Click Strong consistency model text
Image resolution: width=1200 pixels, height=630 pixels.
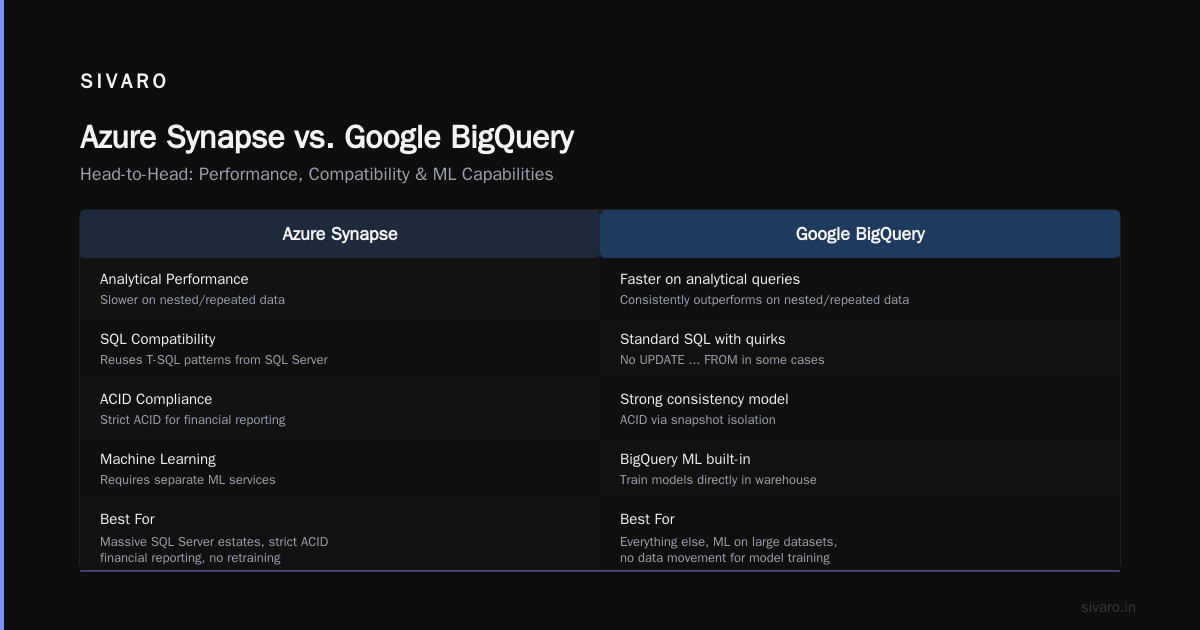(704, 399)
